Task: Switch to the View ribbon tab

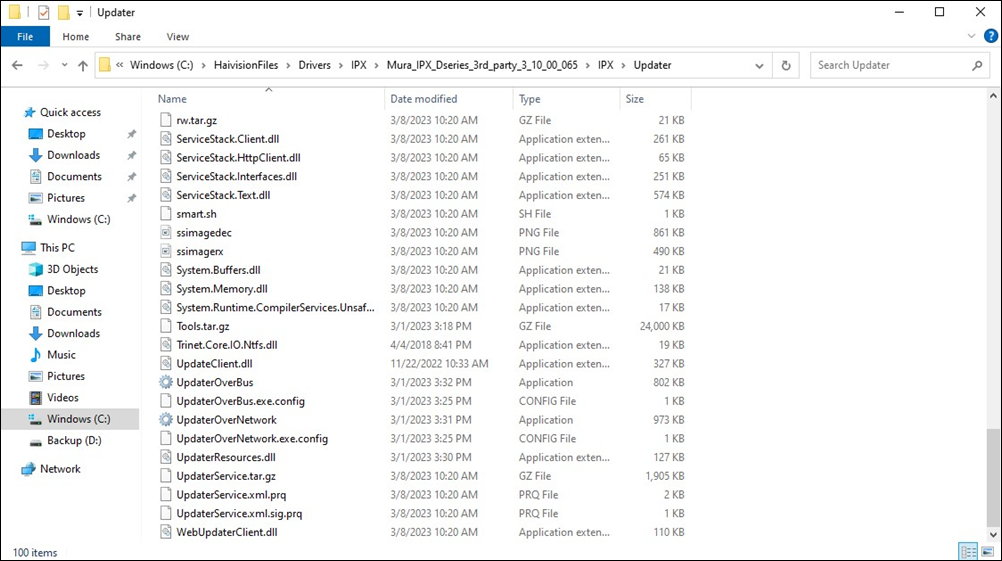Action: click(178, 37)
